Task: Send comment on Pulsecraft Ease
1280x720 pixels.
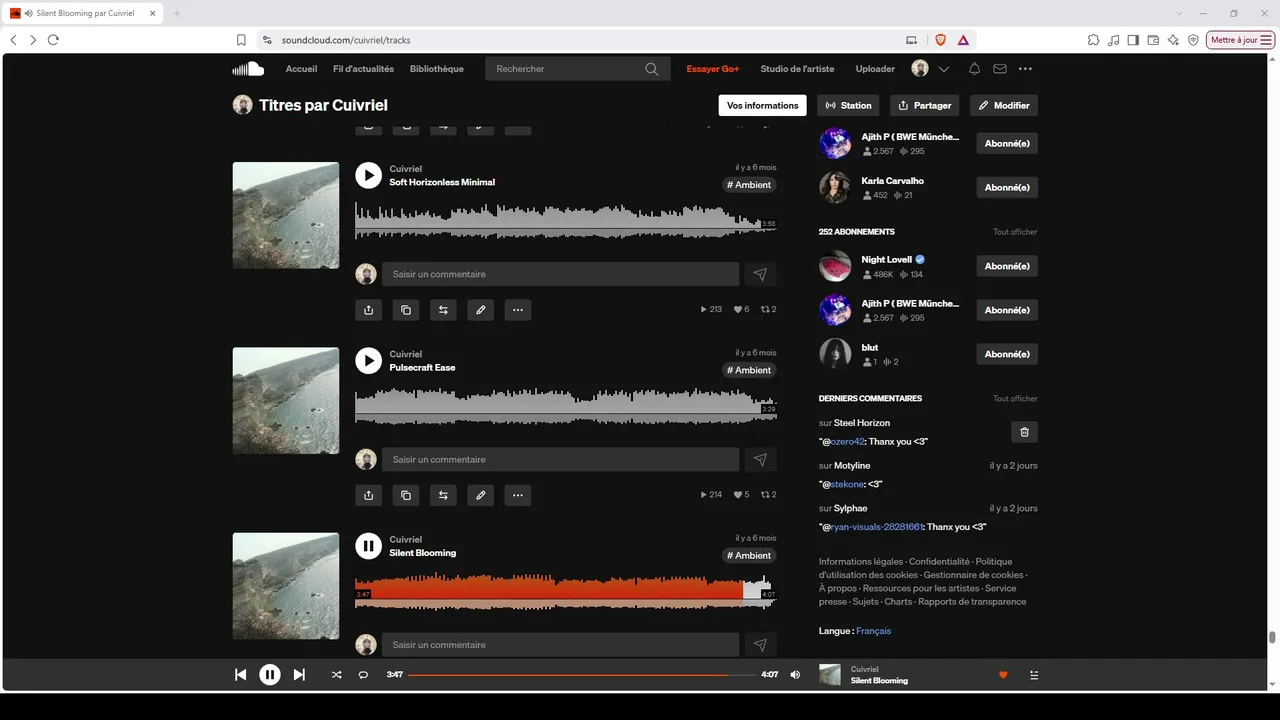Action: tap(760, 459)
